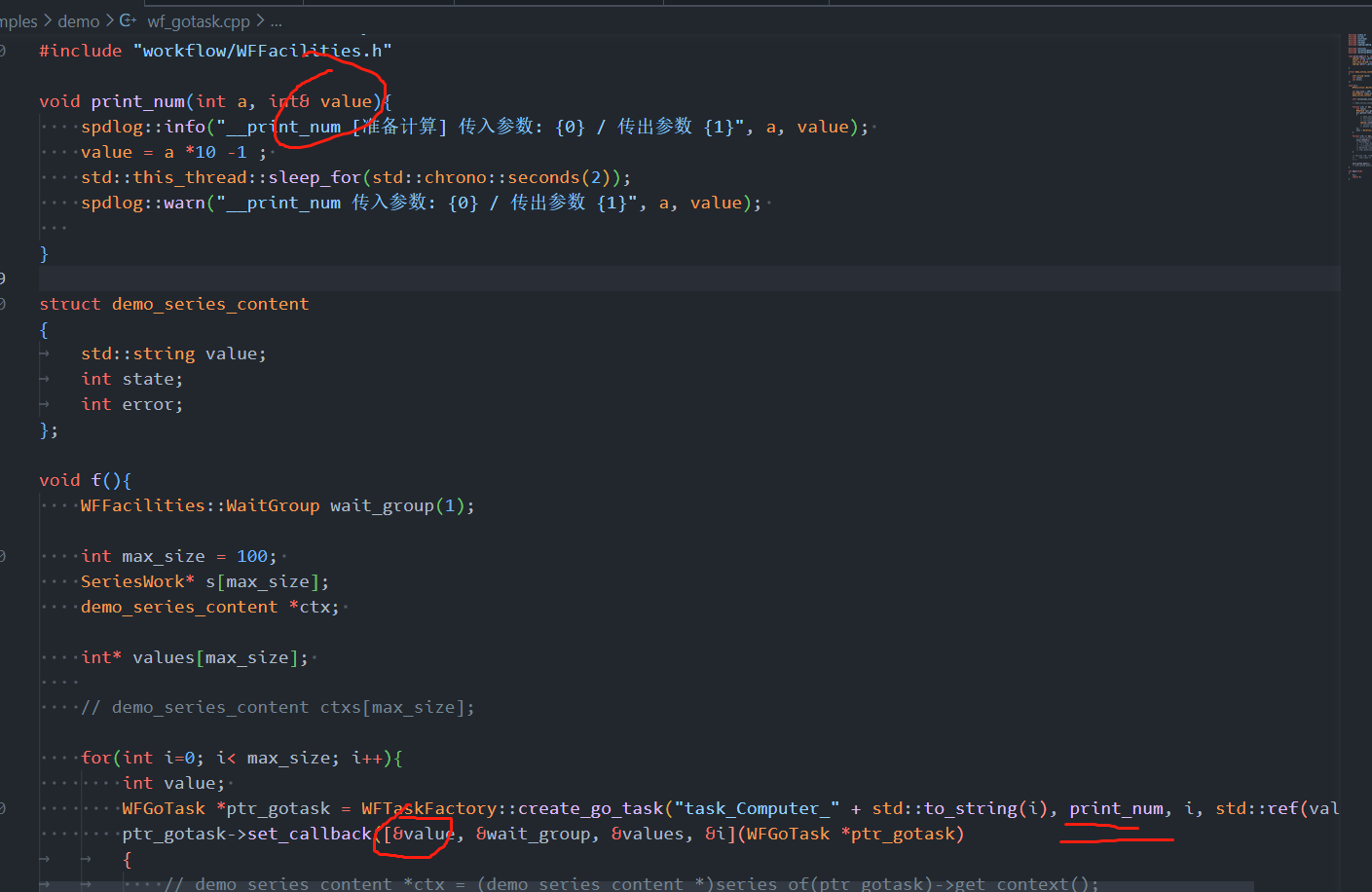Click the red-underlined print_num argument

pos(1116,807)
